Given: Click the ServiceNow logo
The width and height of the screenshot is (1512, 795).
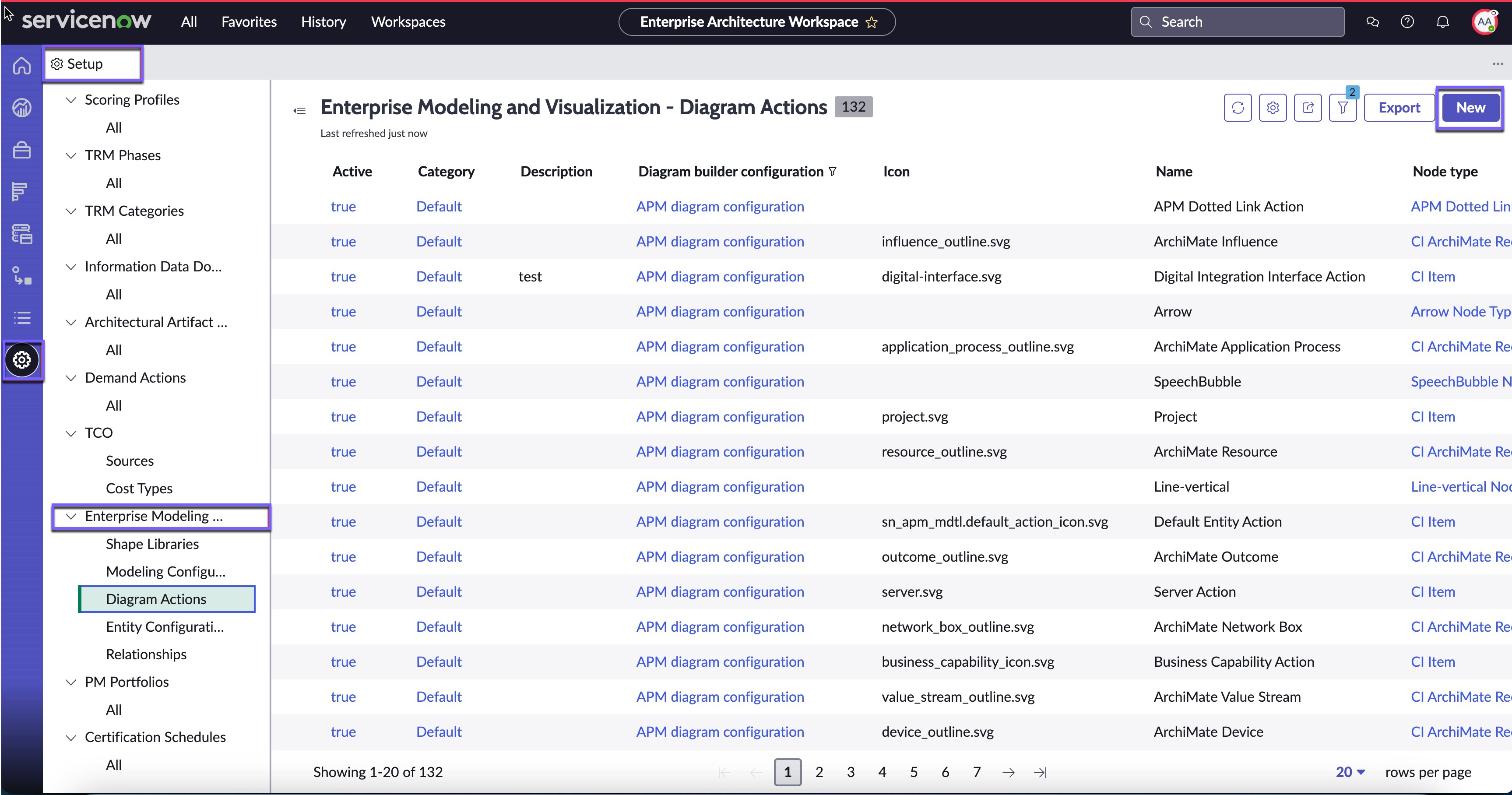Looking at the screenshot, I should coord(86,21).
